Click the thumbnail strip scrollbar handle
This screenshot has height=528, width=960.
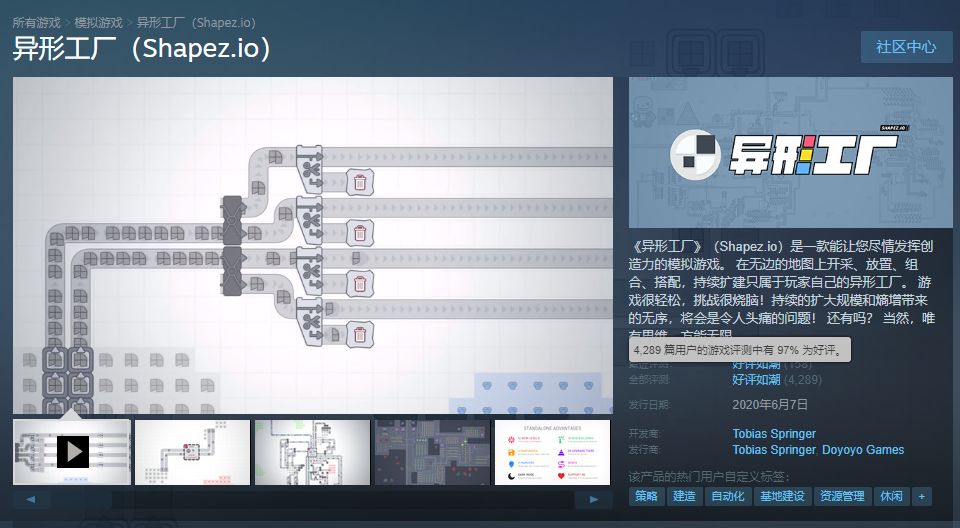[81, 499]
